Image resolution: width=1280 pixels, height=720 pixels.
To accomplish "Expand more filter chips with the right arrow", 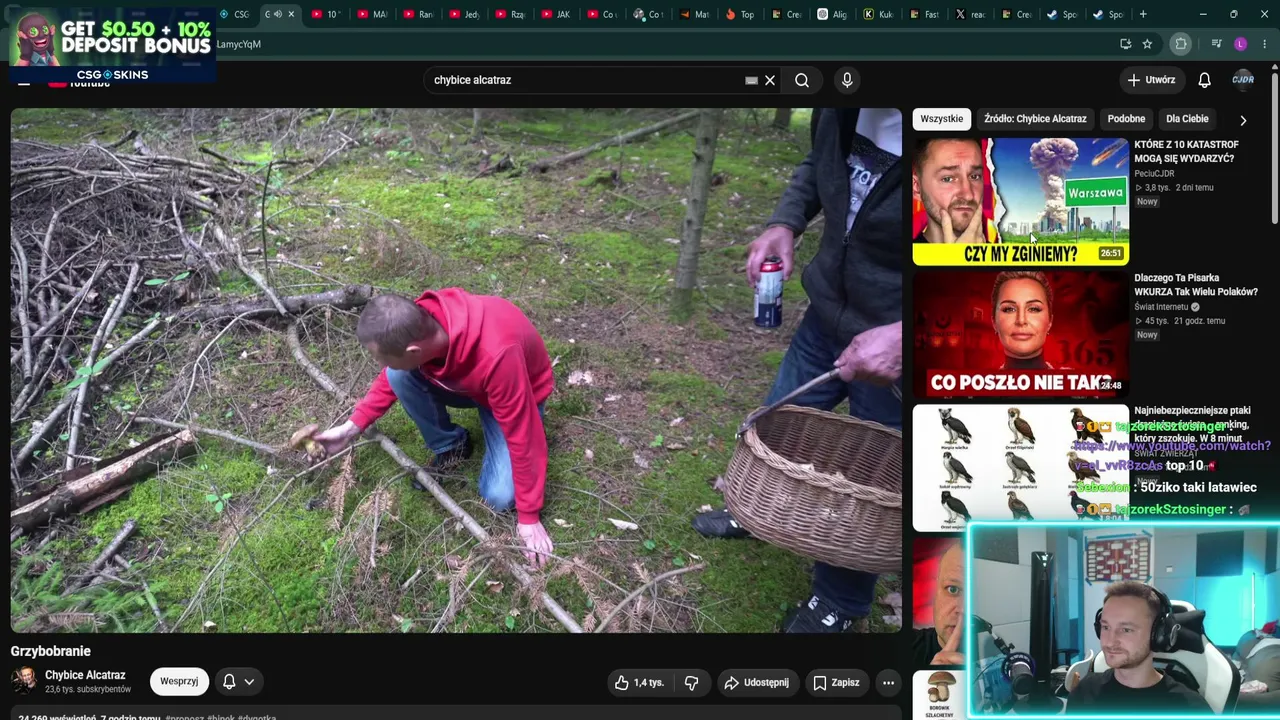I will tap(1243, 120).
